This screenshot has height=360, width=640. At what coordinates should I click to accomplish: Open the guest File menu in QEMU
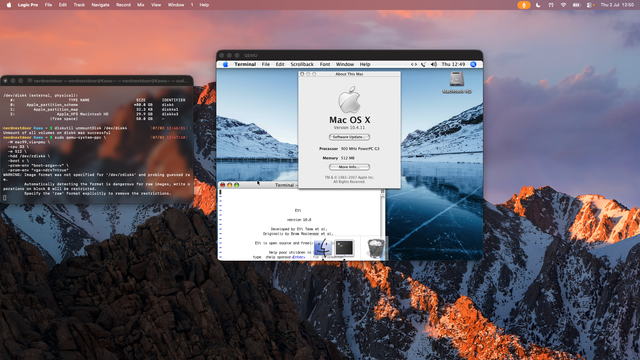click(266, 64)
